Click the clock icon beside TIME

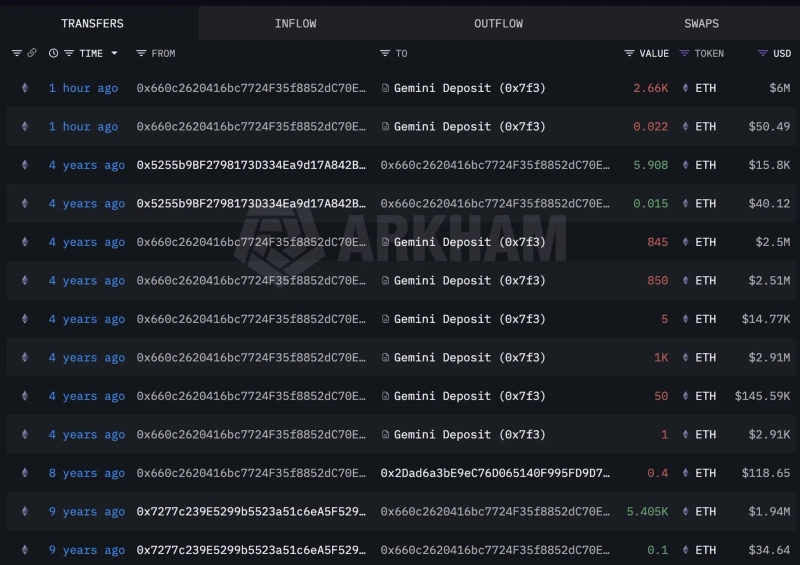pos(53,53)
